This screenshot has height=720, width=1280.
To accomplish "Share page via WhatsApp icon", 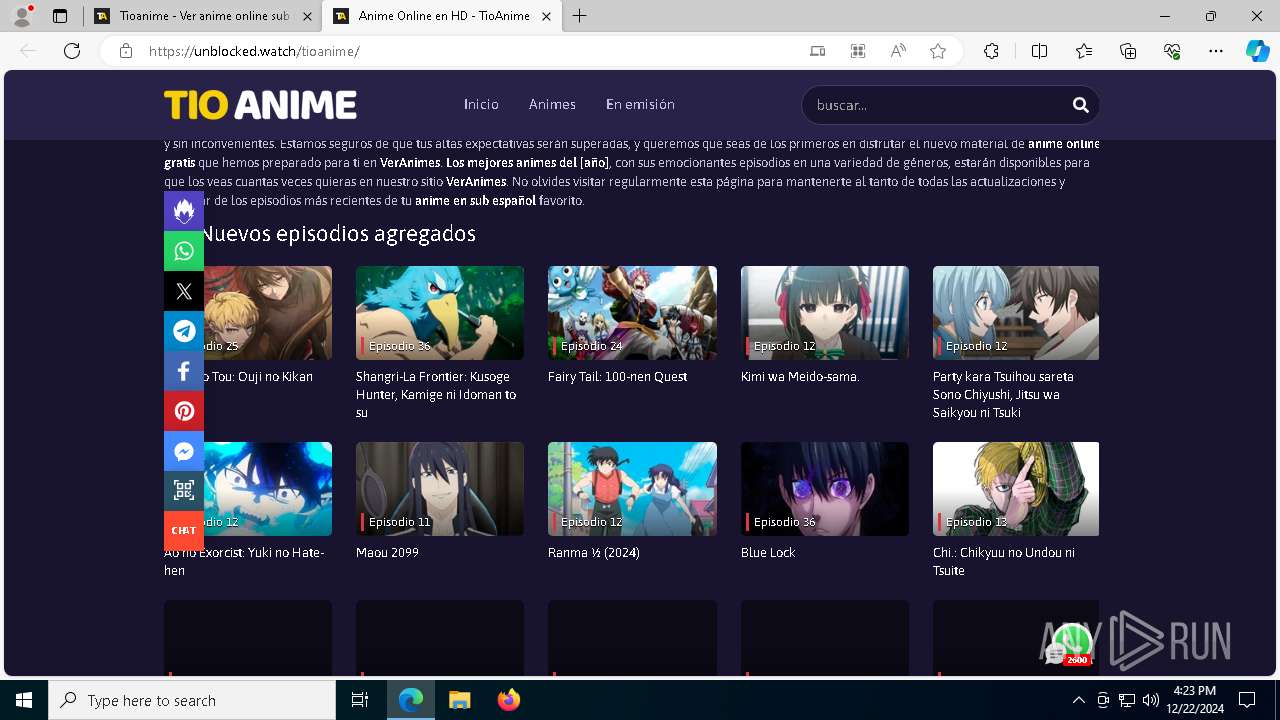I will (184, 251).
